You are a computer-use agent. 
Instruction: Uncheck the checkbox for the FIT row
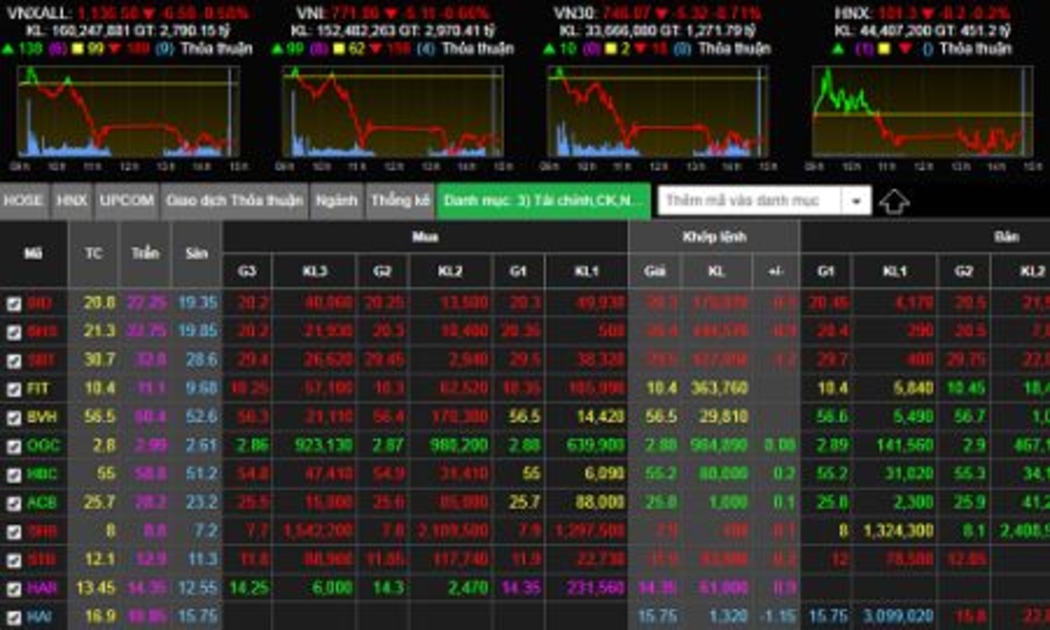point(14,389)
